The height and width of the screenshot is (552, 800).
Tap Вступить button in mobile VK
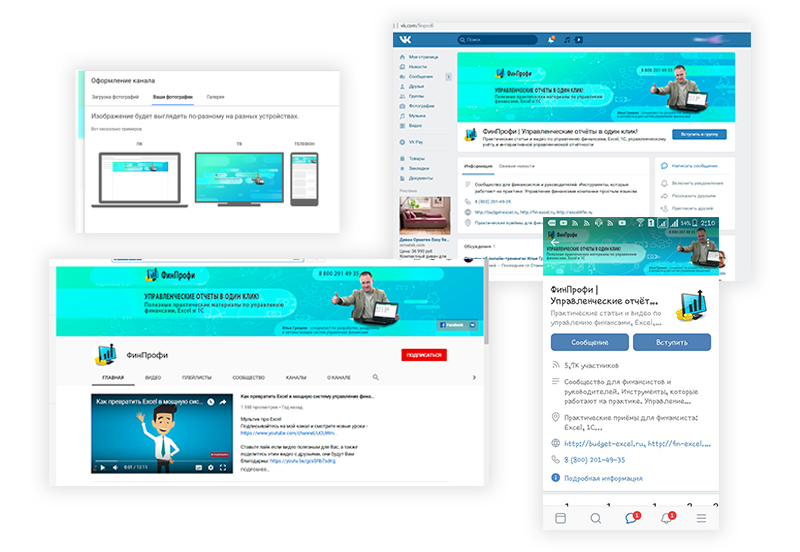coord(671,342)
